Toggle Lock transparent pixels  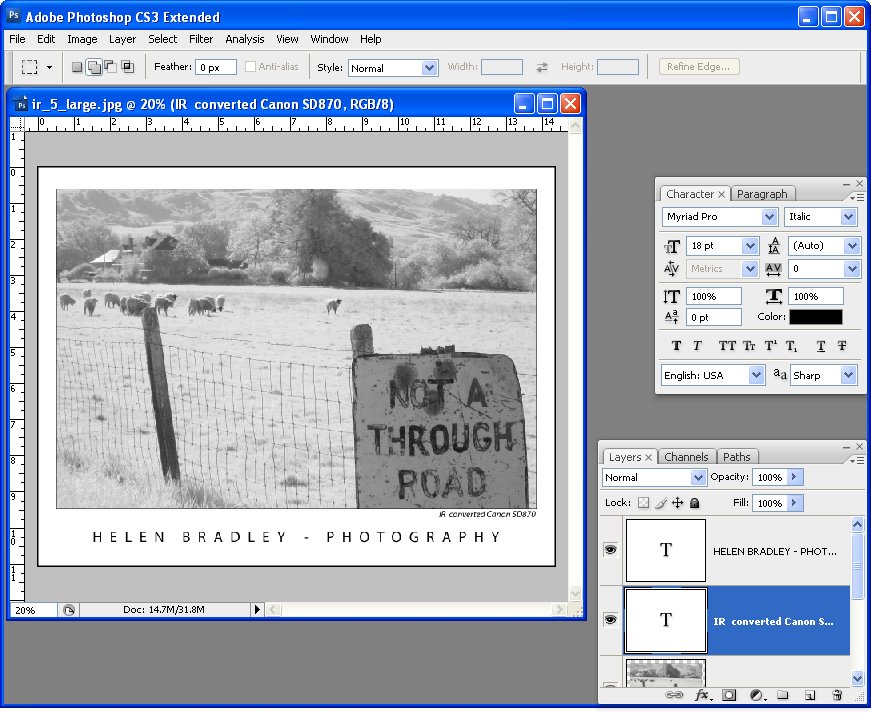pos(643,503)
